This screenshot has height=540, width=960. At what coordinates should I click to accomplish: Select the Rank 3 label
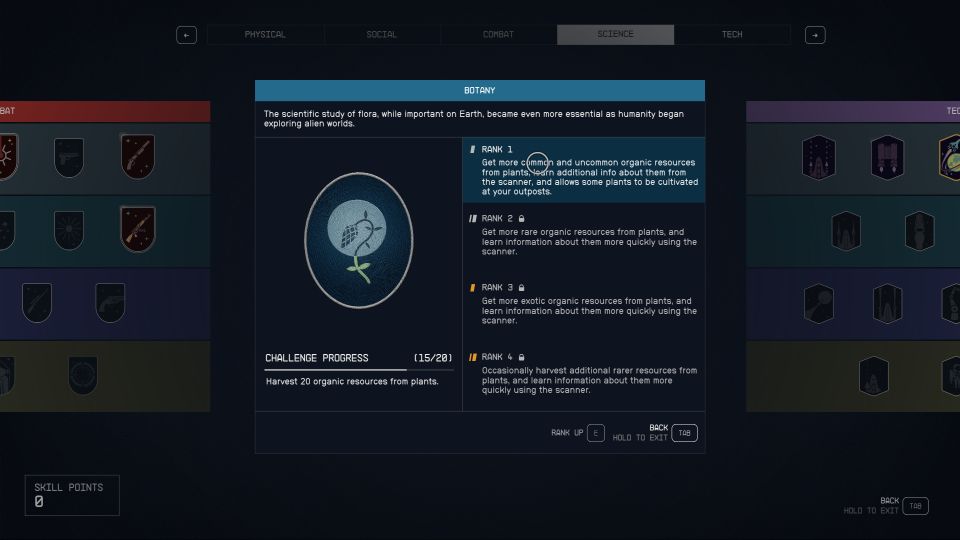pos(497,288)
